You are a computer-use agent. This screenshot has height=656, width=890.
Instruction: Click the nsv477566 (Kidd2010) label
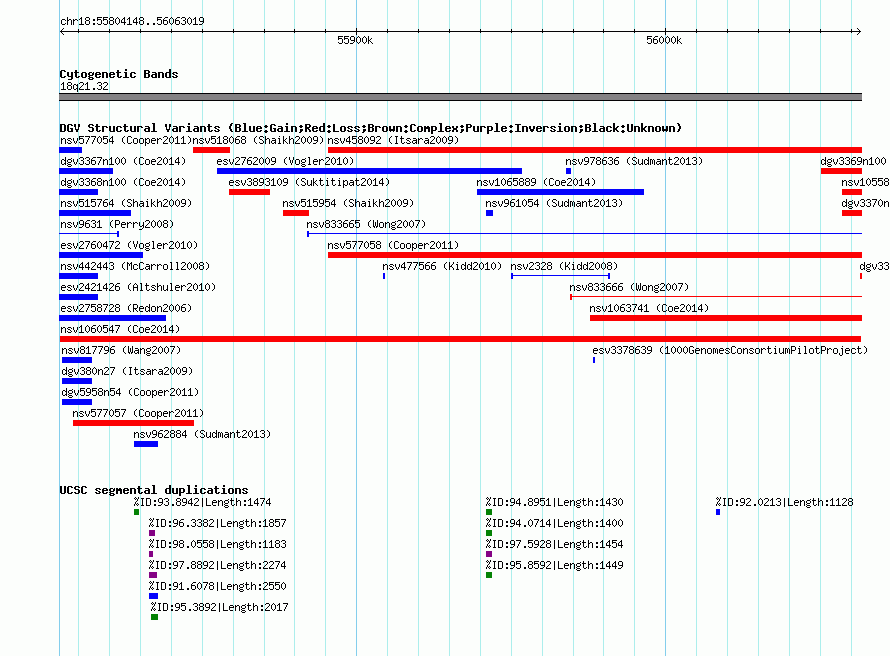(442, 266)
